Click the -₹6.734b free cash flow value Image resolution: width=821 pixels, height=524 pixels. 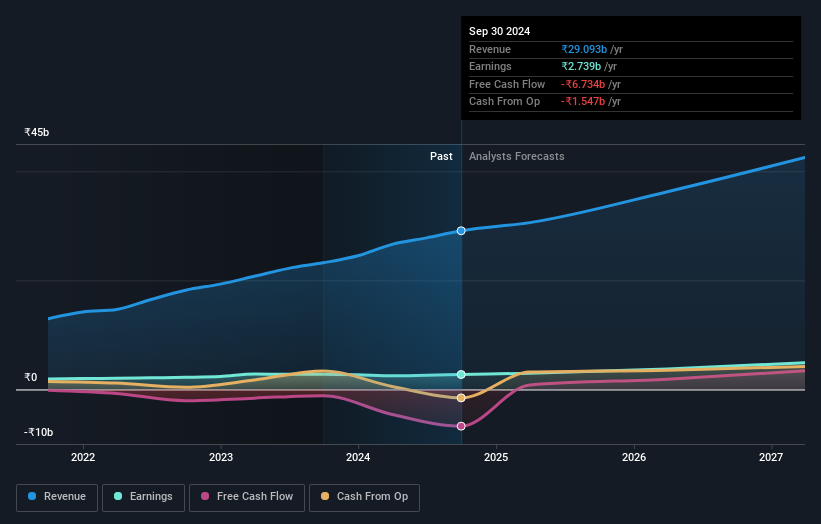(x=583, y=84)
